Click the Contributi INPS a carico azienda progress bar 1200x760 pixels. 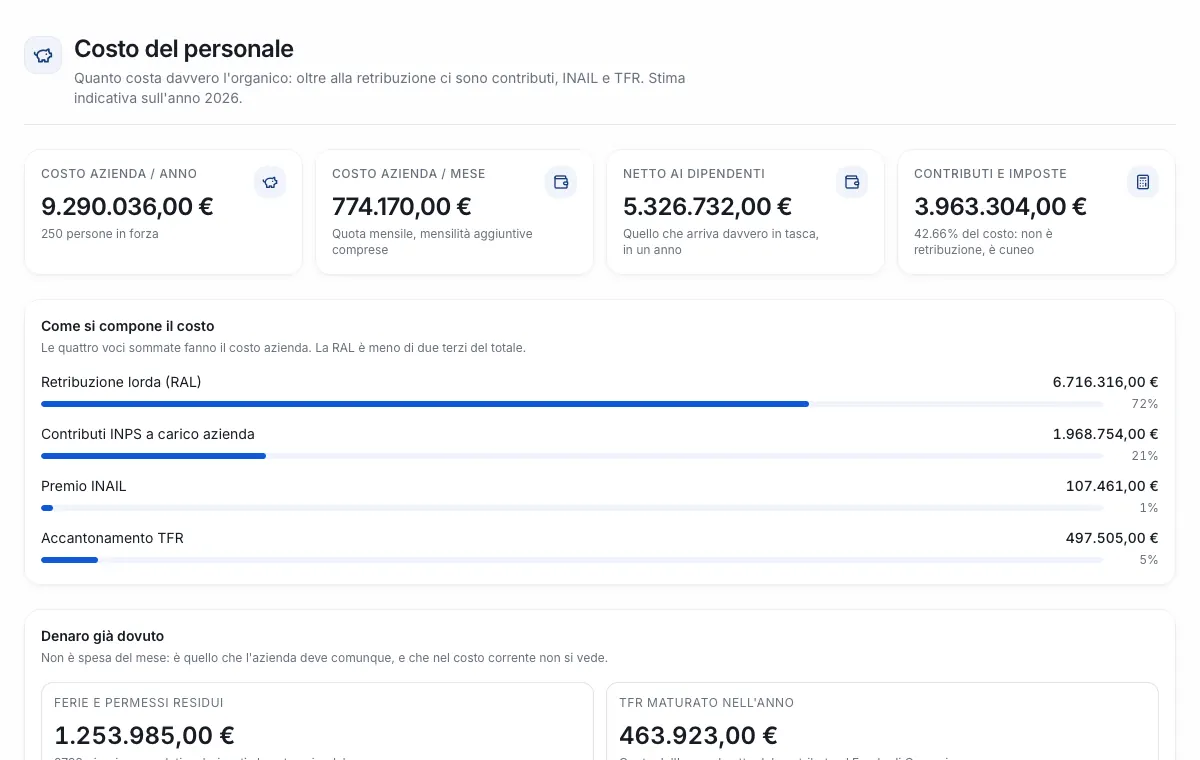[572, 456]
